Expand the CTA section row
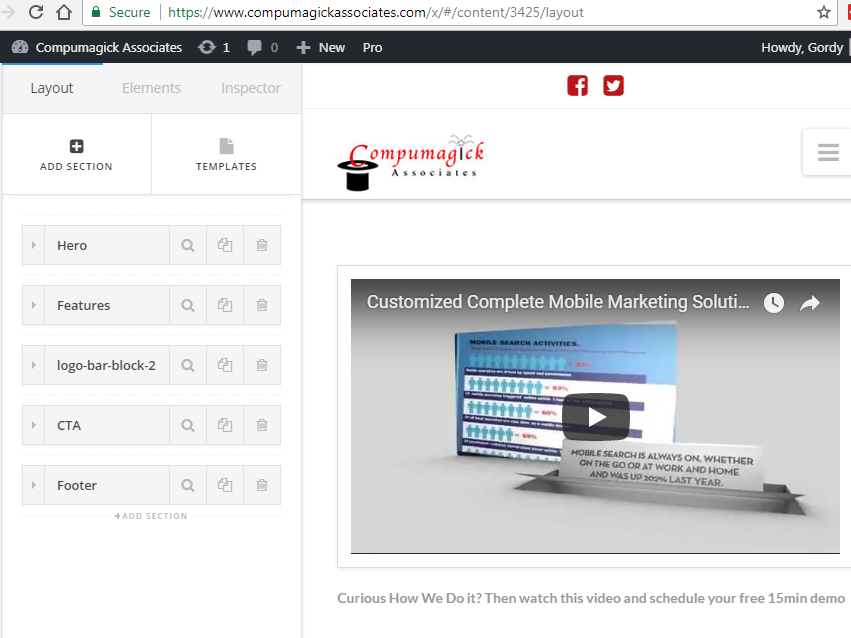 tap(34, 425)
